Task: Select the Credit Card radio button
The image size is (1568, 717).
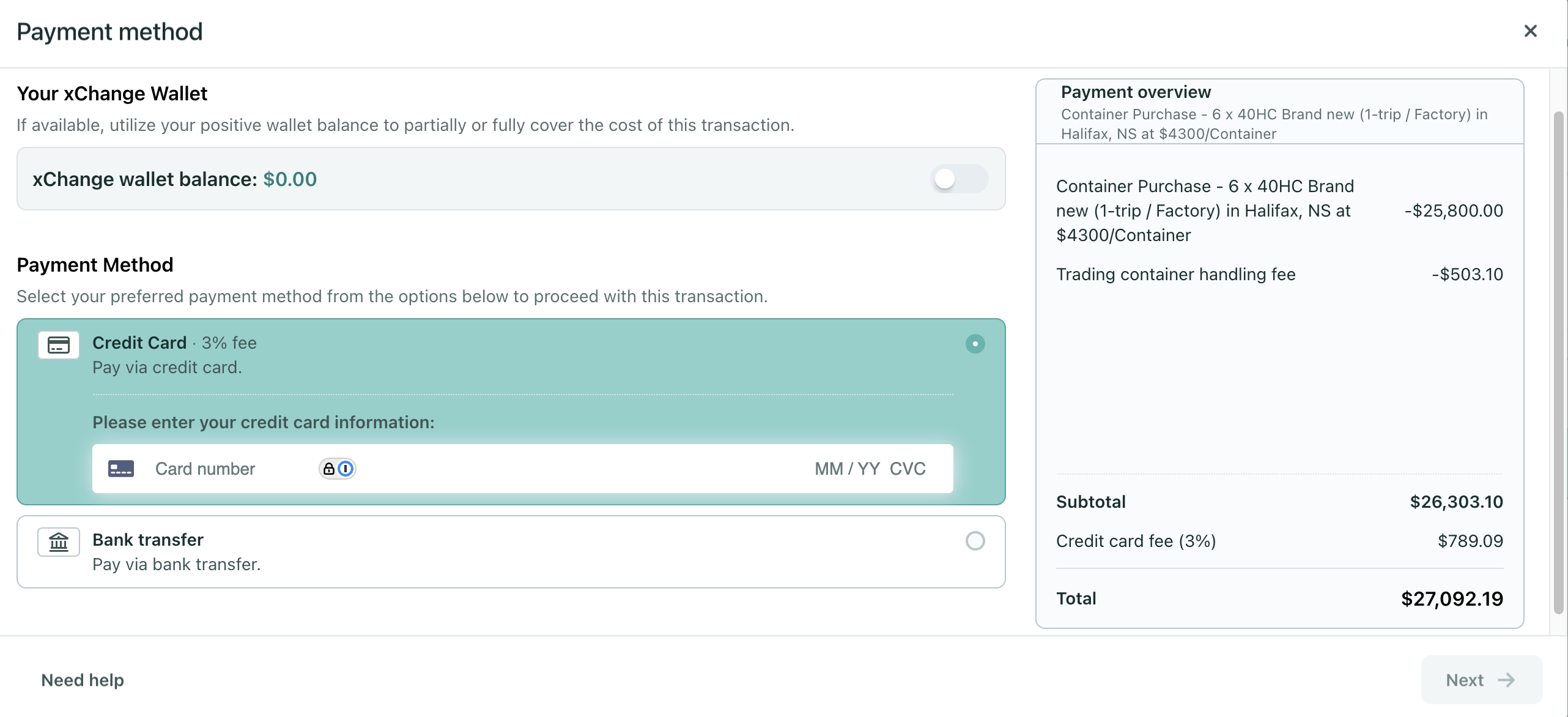Action: pyautogui.click(x=975, y=344)
